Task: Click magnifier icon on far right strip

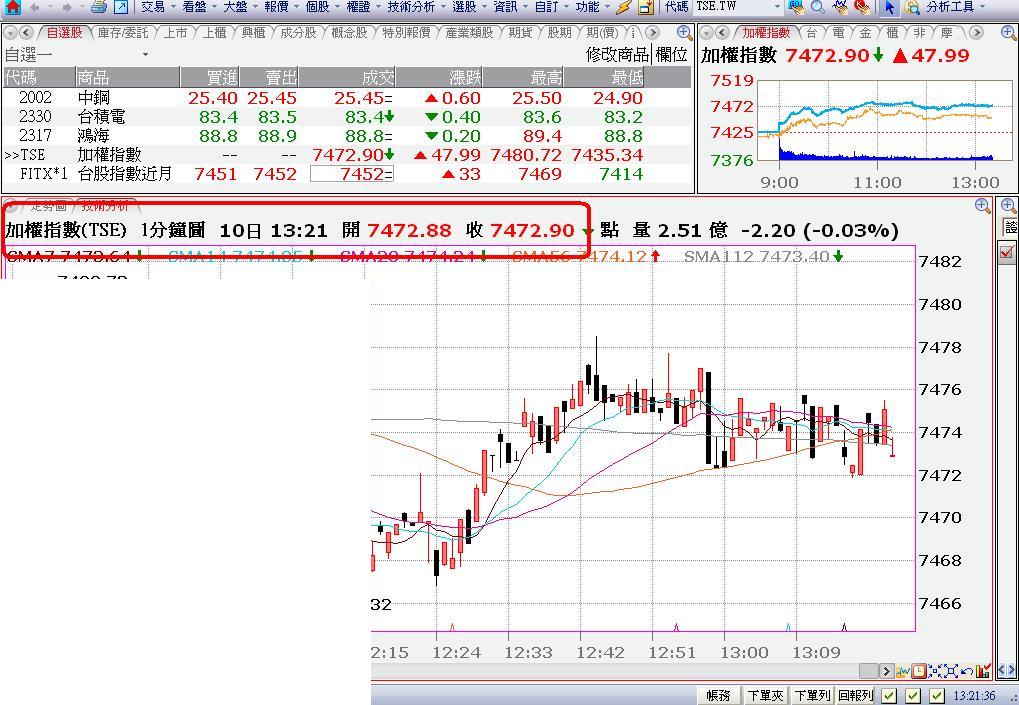Action: click(x=1009, y=206)
